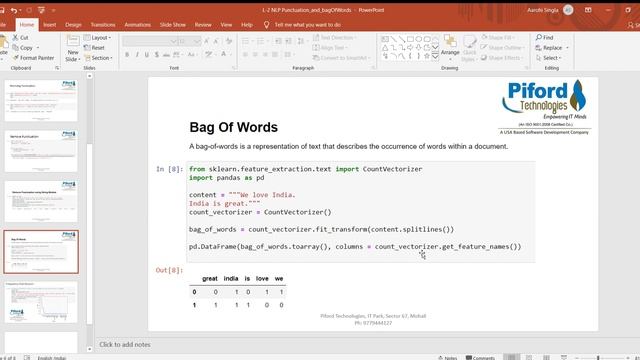Open the Design tab
The height and width of the screenshot is (360, 640).
(73, 25)
